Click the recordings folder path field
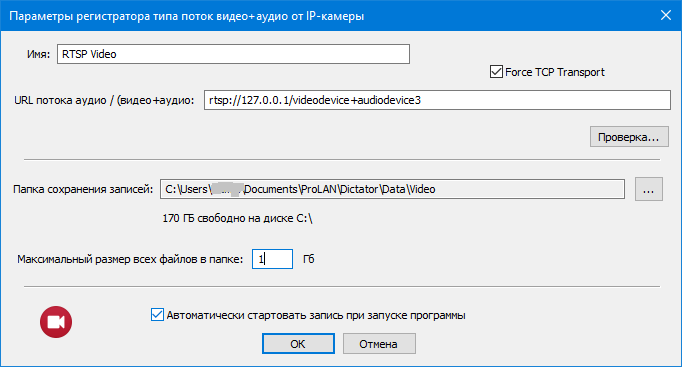The height and width of the screenshot is (367, 682). (x=392, y=189)
